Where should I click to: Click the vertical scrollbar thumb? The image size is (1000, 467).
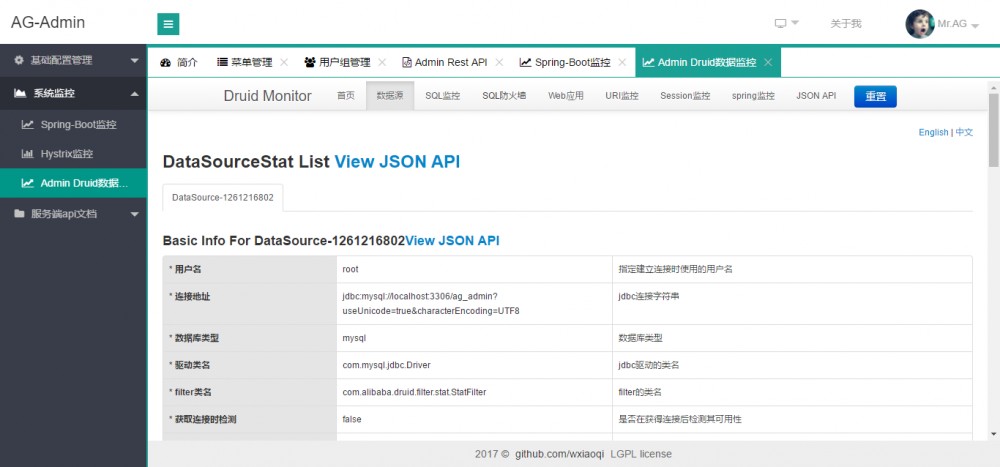pos(994,130)
